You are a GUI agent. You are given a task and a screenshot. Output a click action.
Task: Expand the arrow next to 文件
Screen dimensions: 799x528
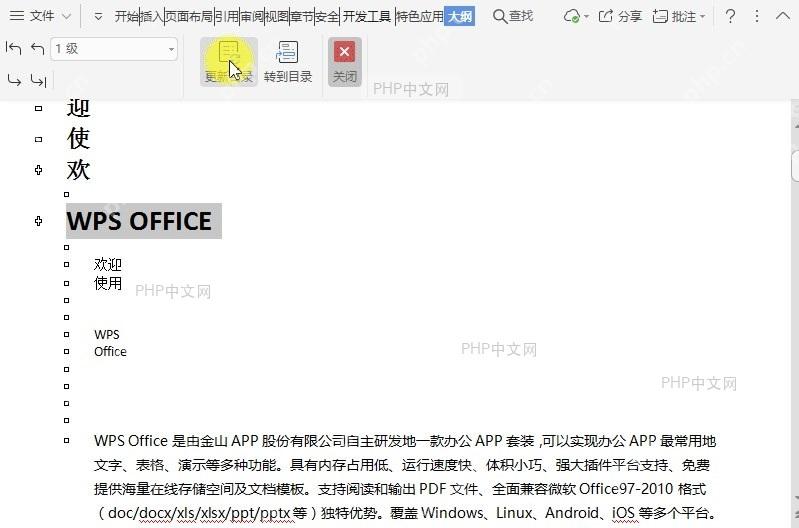click(x=66, y=16)
